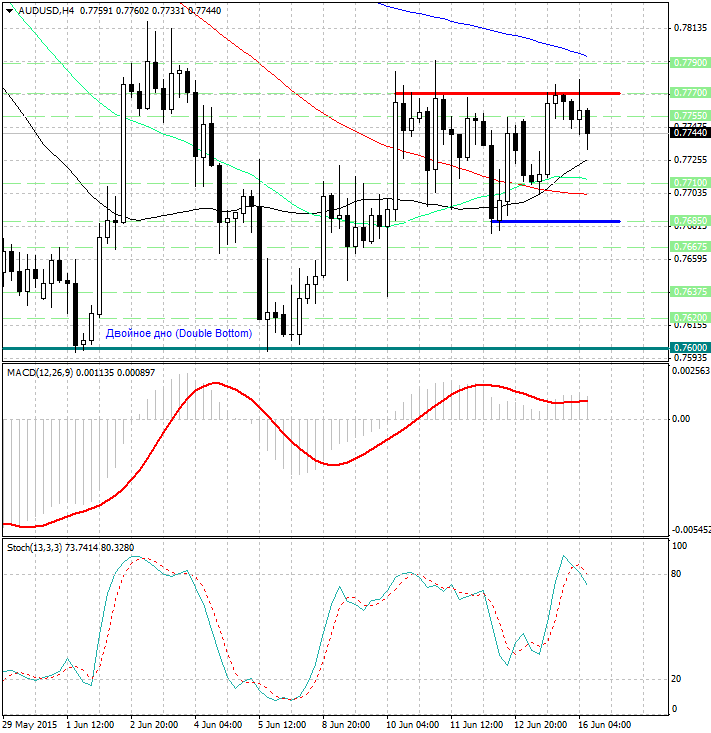Click the Stochastic 20 level label
The height and width of the screenshot is (733, 711).
pos(676,679)
